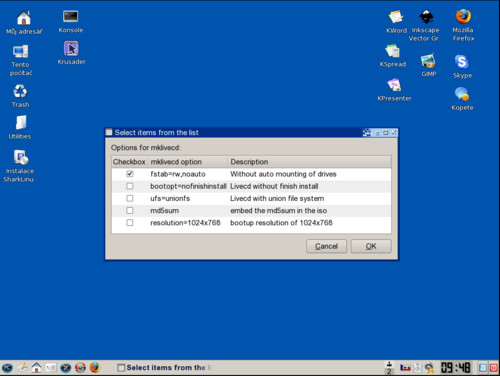Select text 'bootup resolution of 1024x768'

[281, 223]
